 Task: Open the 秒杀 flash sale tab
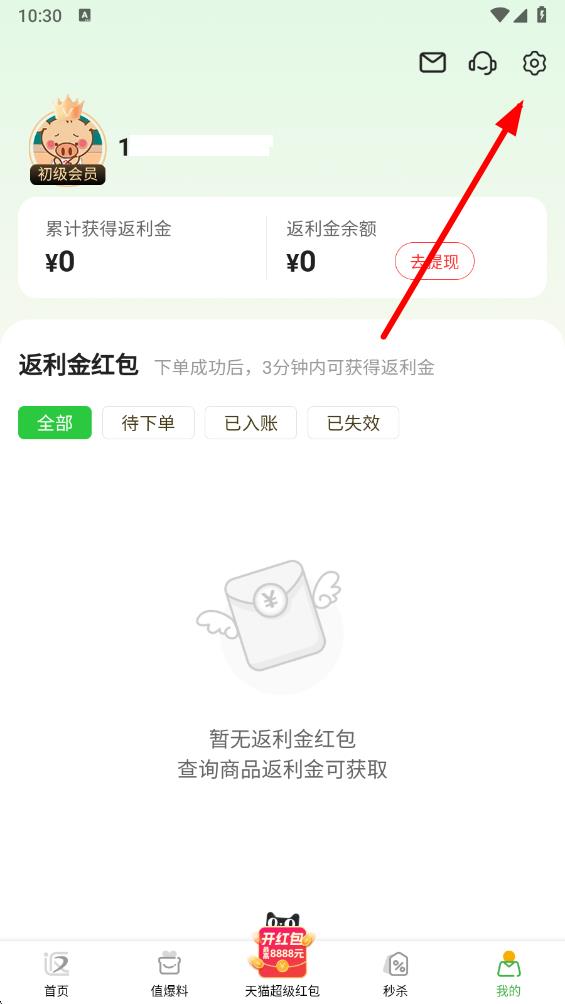tap(395, 973)
